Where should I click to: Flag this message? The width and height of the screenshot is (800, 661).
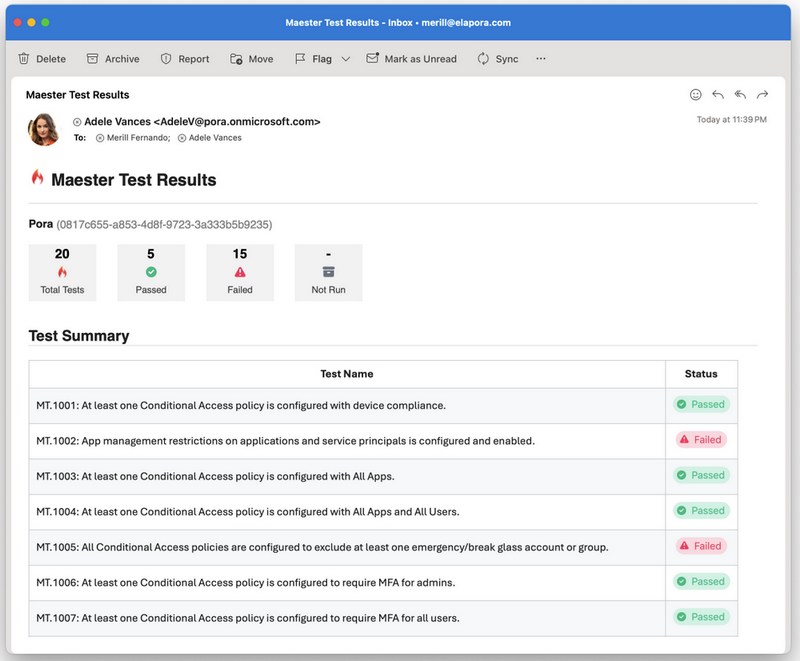coord(312,59)
